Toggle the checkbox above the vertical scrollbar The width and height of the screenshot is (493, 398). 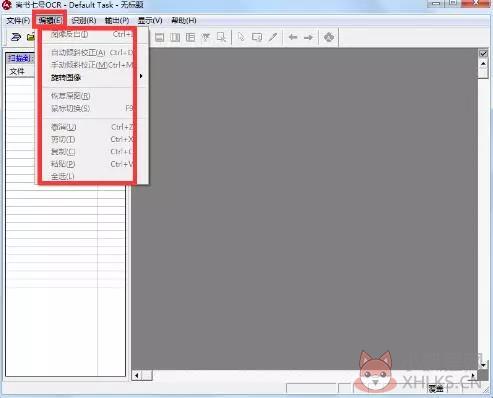coord(483,53)
